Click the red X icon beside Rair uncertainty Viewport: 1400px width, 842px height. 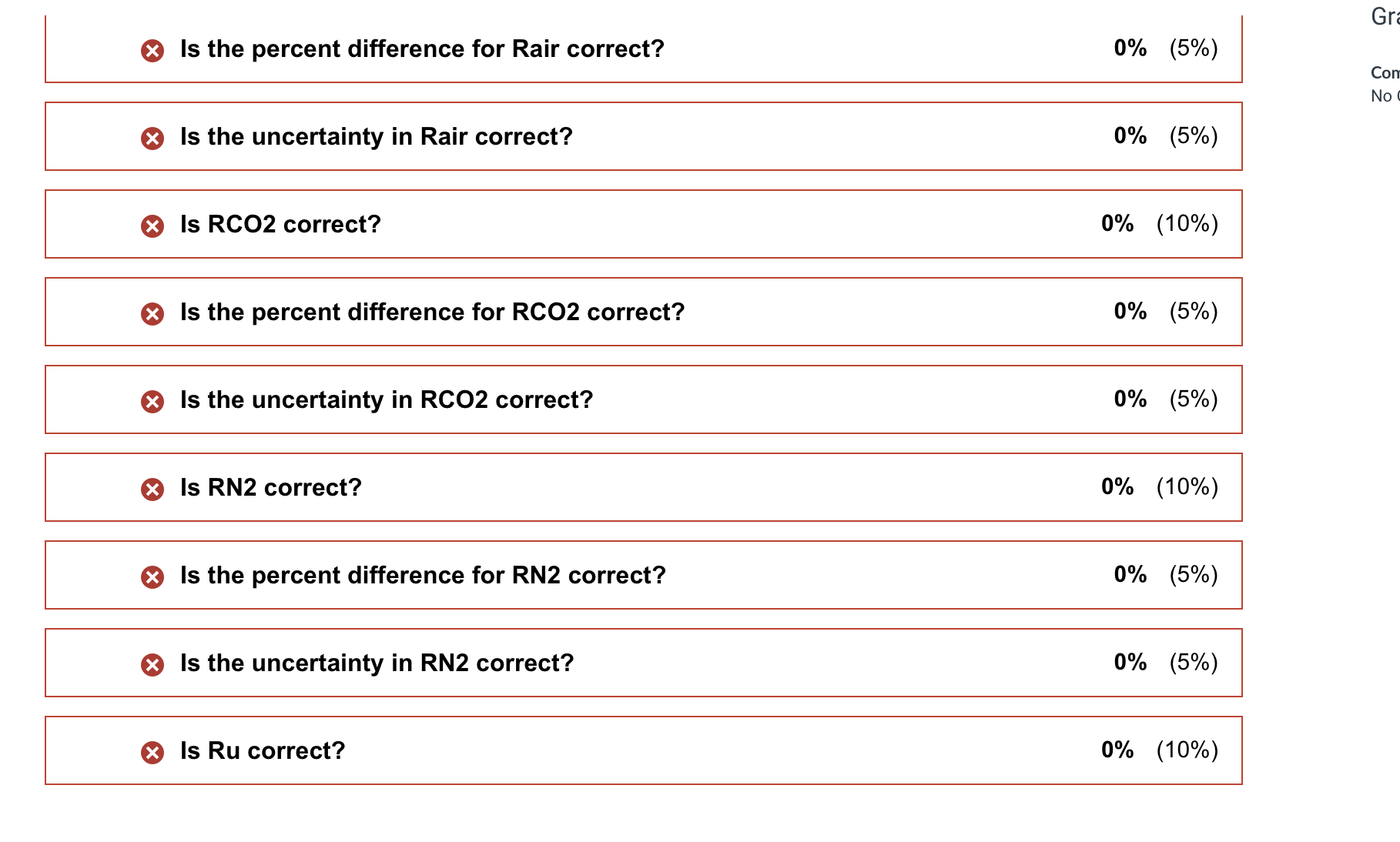coord(152,136)
